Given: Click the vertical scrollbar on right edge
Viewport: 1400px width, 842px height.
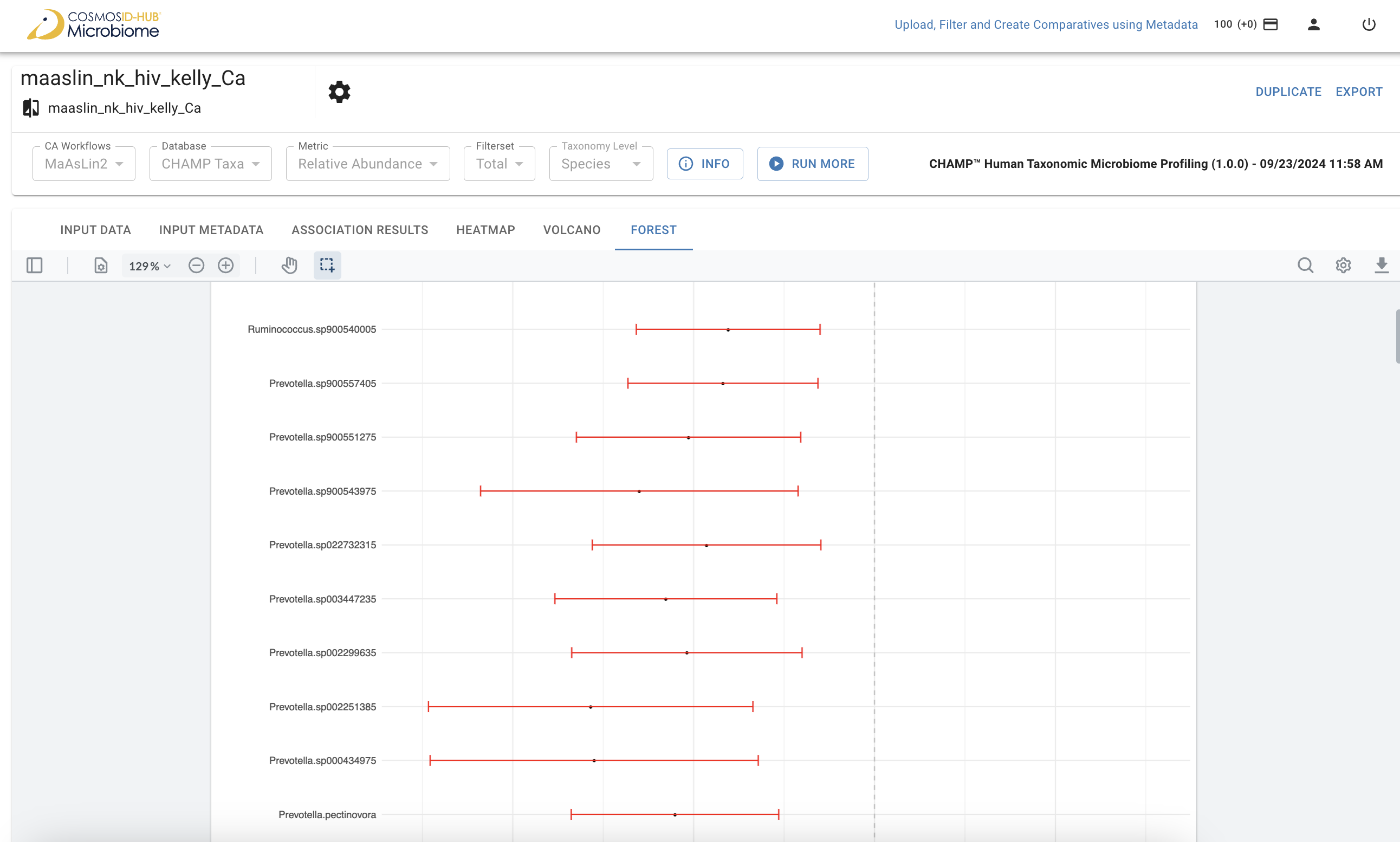Looking at the screenshot, I should click(x=1397, y=336).
